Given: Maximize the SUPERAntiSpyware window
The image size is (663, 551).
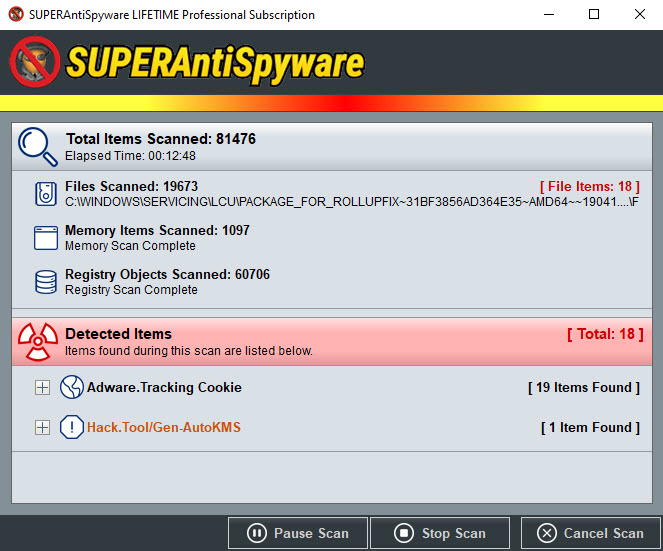Looking at the screenshot, I should [x=594, y=14].
